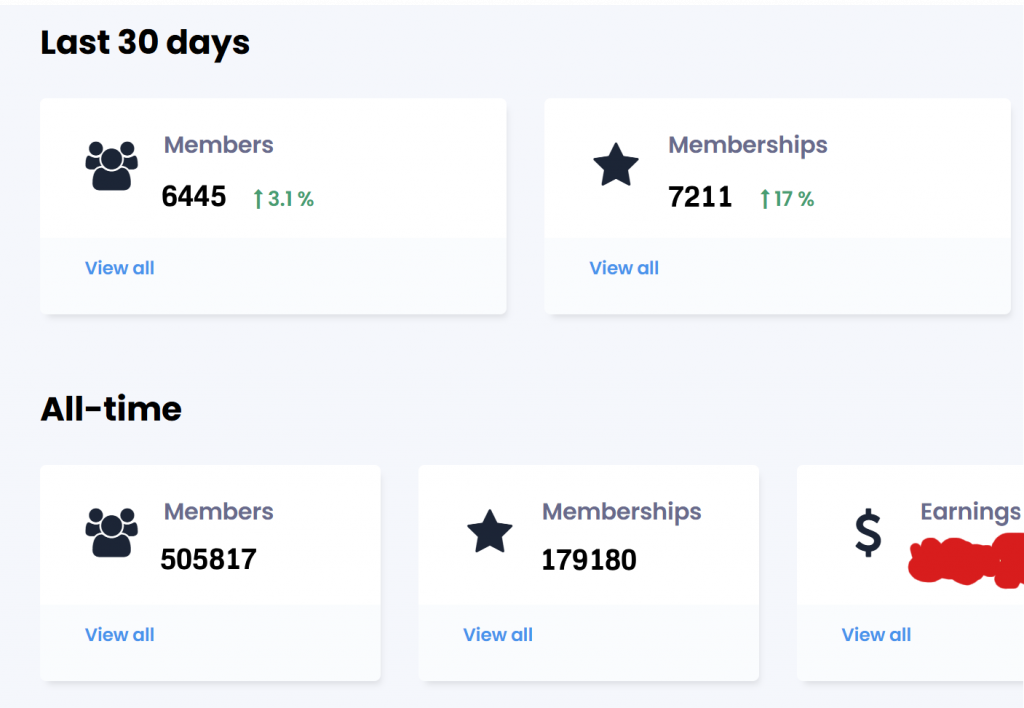The width and height of the screenshot is (1024, 708).
Task: Open View all on the 30-day Members card
Action: pyautogui.click(x=119, y=268)
